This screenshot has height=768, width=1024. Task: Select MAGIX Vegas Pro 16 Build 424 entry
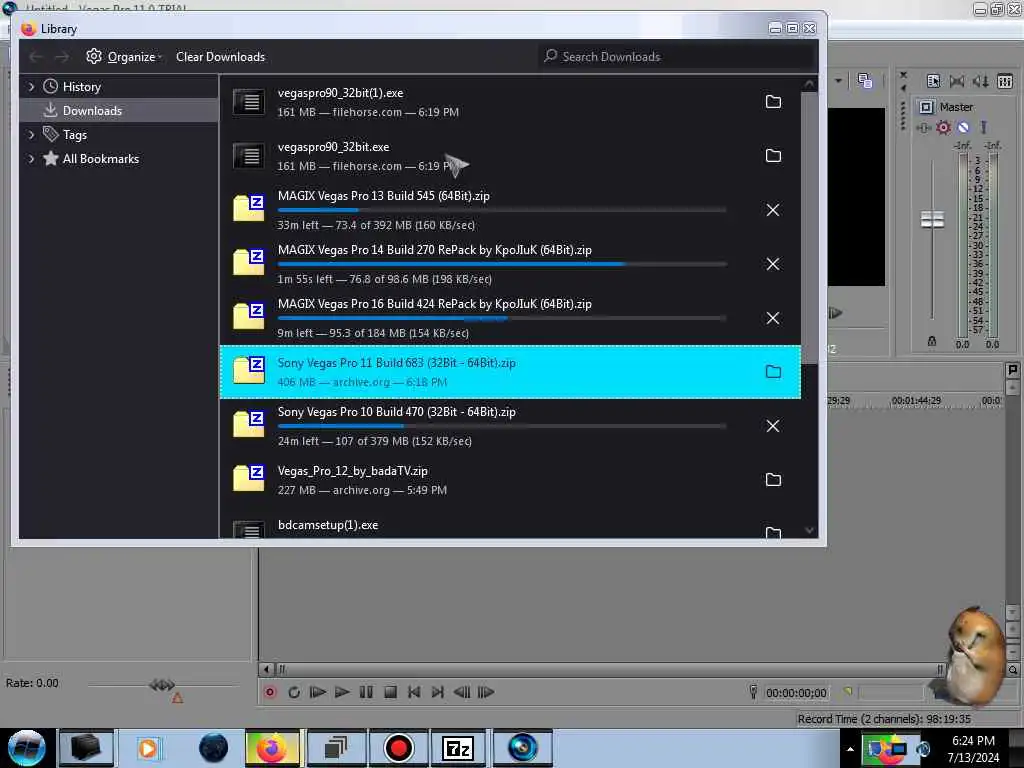pyautogui.click(x=510, y=318)
